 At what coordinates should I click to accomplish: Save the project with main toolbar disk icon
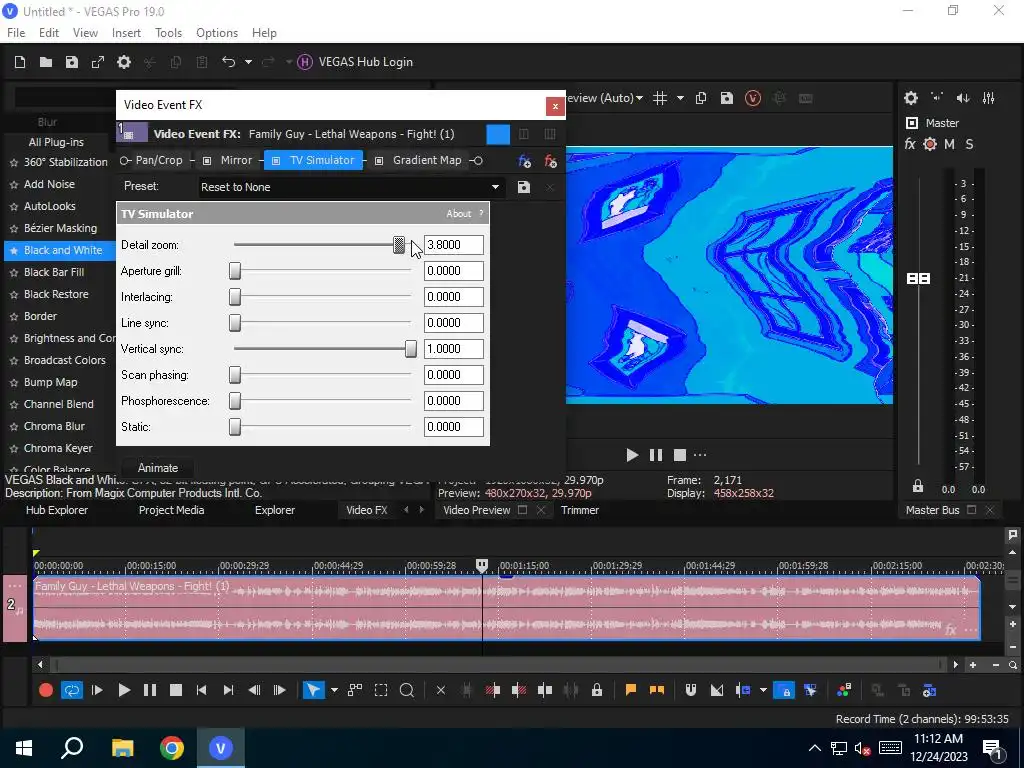(x=72, y=62)
